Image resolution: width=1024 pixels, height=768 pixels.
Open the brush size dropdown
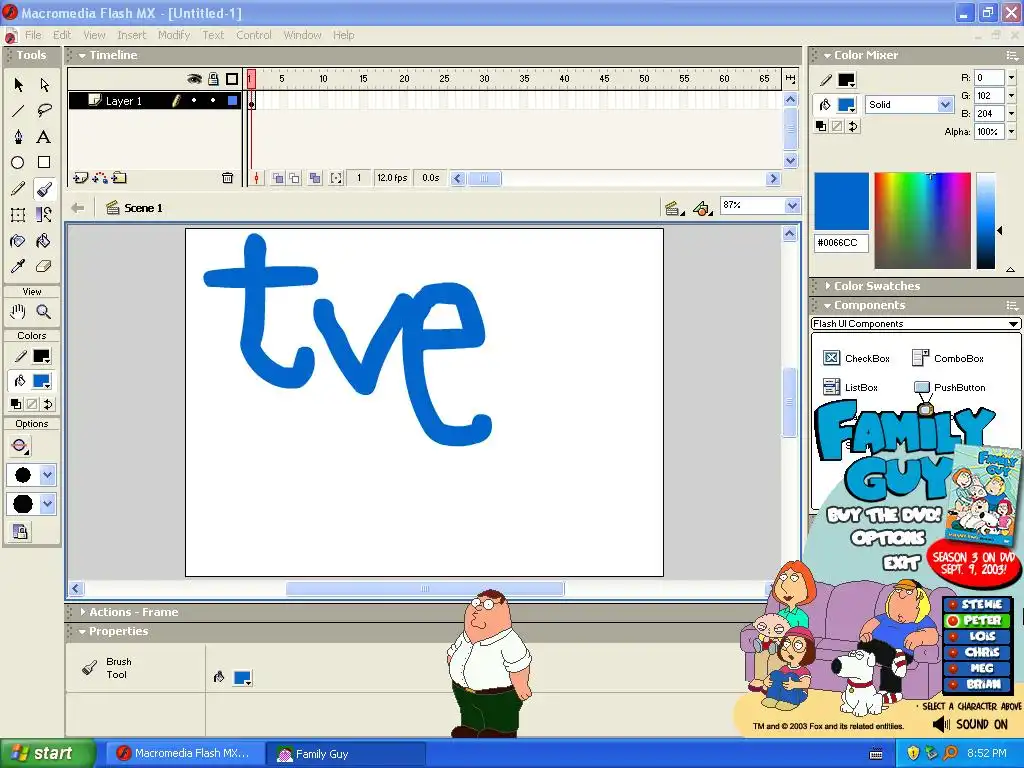pos(47,475)
